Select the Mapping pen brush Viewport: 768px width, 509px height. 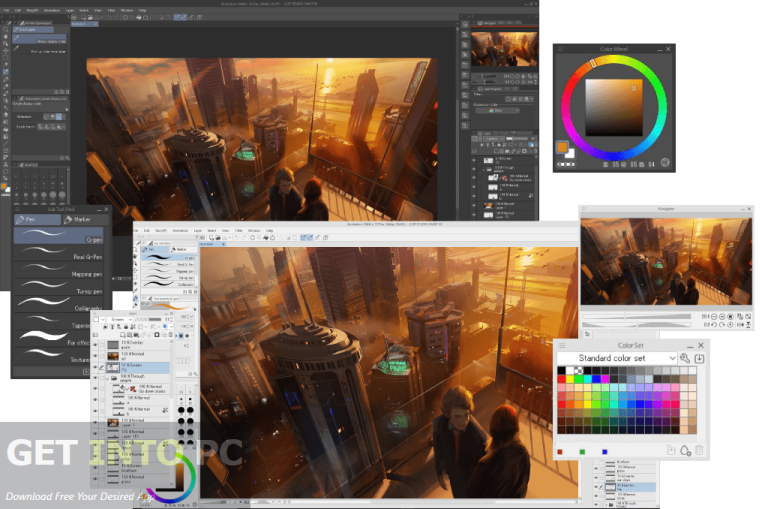(58, 270)
